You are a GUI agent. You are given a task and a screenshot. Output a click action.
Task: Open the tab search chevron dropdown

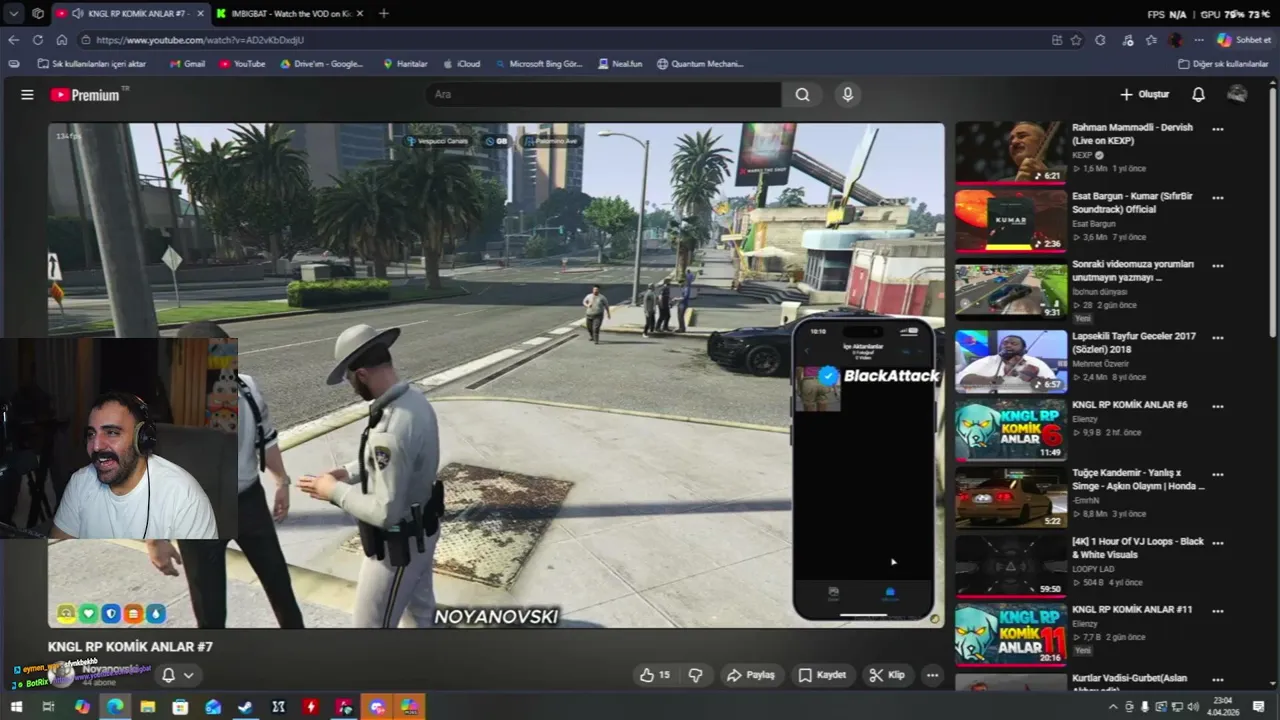coord(13,13)
